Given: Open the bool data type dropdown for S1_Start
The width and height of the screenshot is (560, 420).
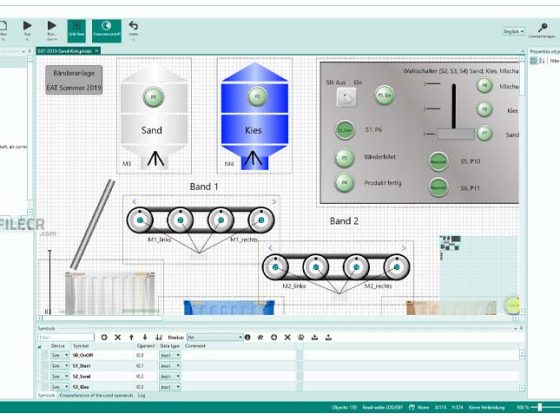Looking at the screenshot, I should click(170, 366).
